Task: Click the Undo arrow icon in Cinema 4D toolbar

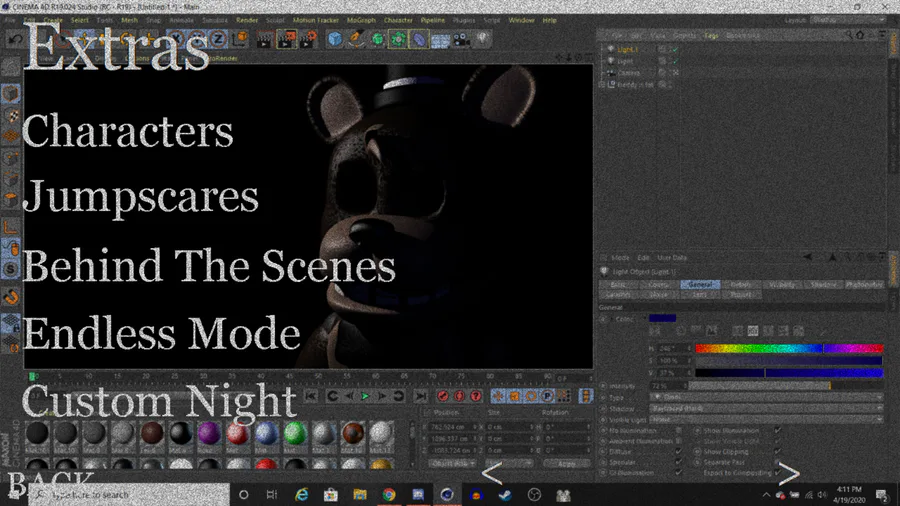Action: tap(15, 39)
